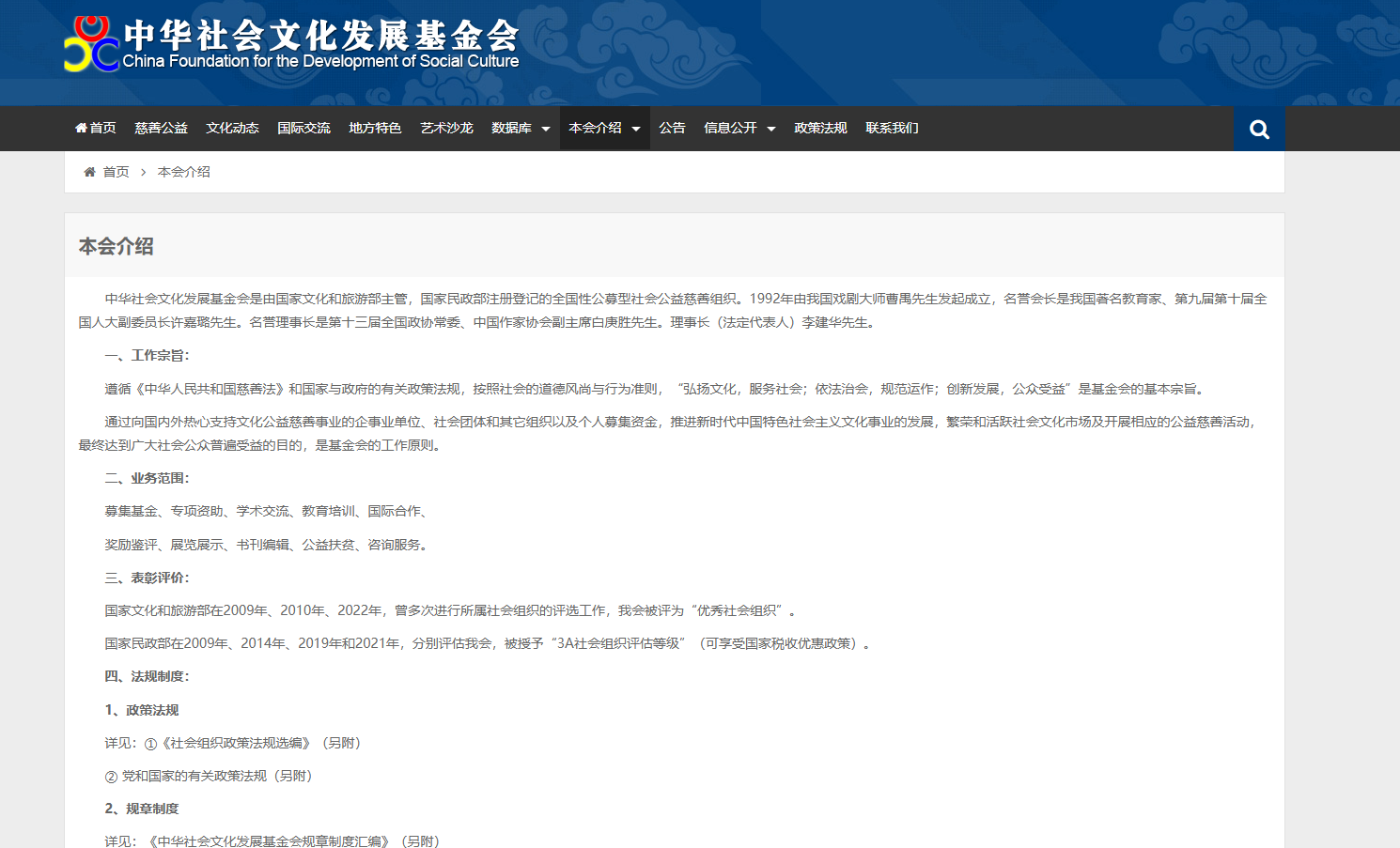Click 本会介绍 breadcrumb link
1400x848 pixels.
[184, 172]
